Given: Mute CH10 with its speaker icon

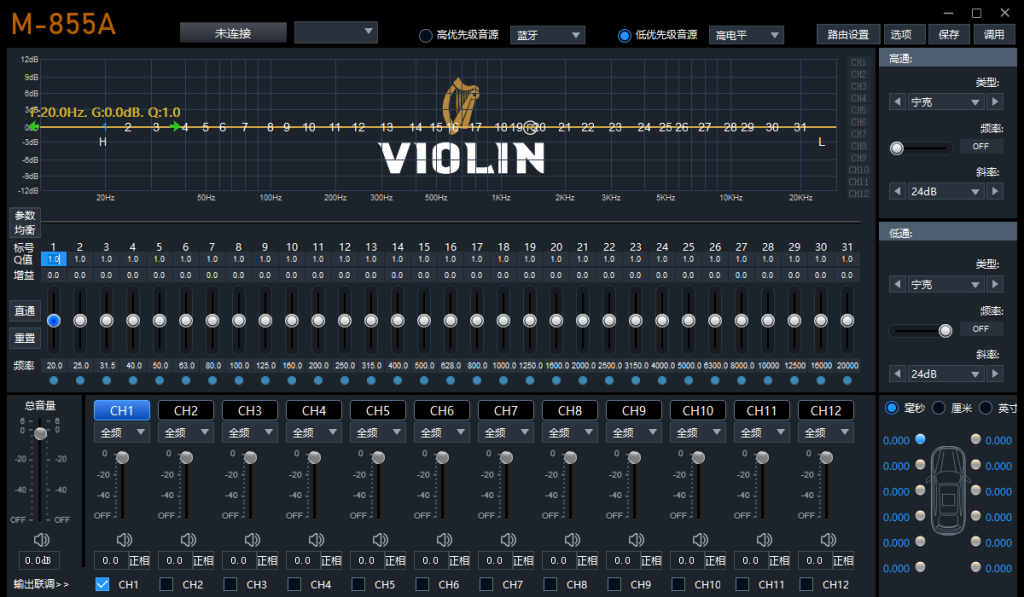Looking at the screenshot, I should tap(700, 540).
